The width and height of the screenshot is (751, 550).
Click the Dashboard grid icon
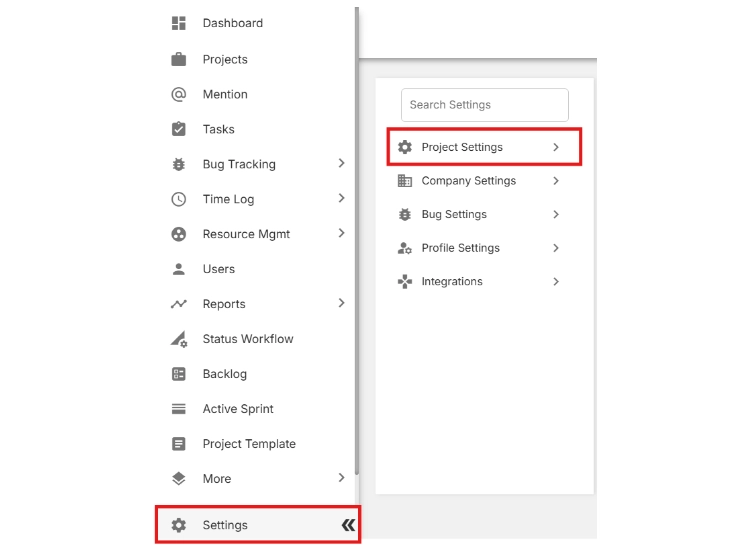point(179,23)
